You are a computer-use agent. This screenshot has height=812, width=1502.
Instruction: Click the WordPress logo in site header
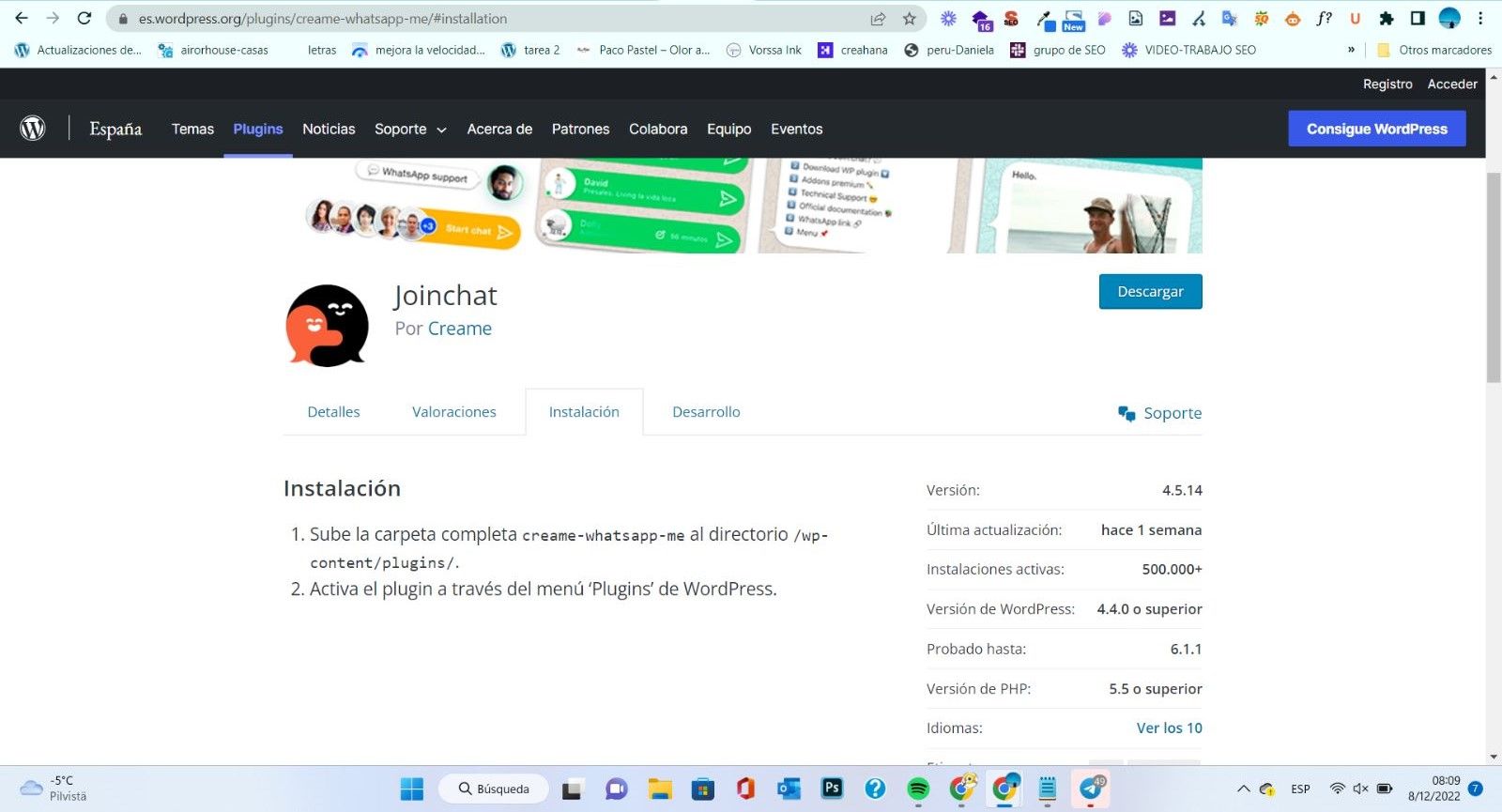click(33, 128)
